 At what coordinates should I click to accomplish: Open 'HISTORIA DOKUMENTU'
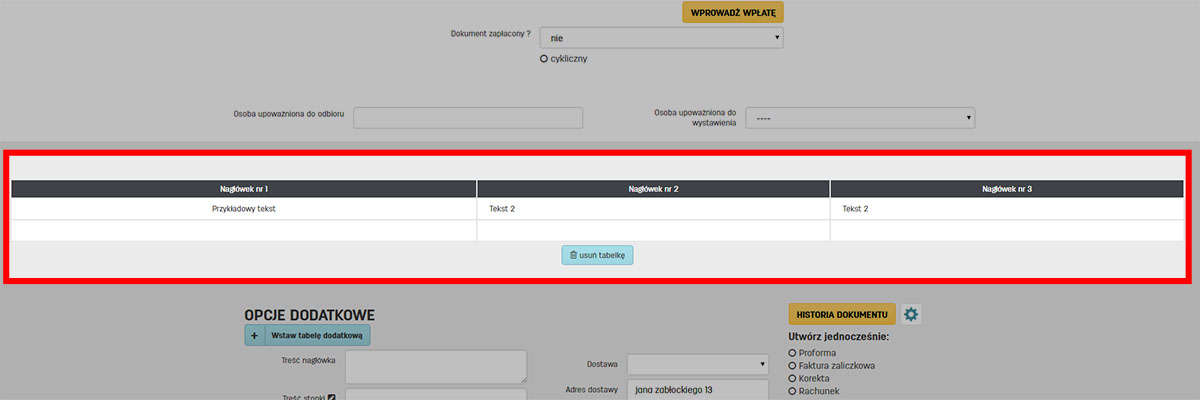[x=842, y=314]
